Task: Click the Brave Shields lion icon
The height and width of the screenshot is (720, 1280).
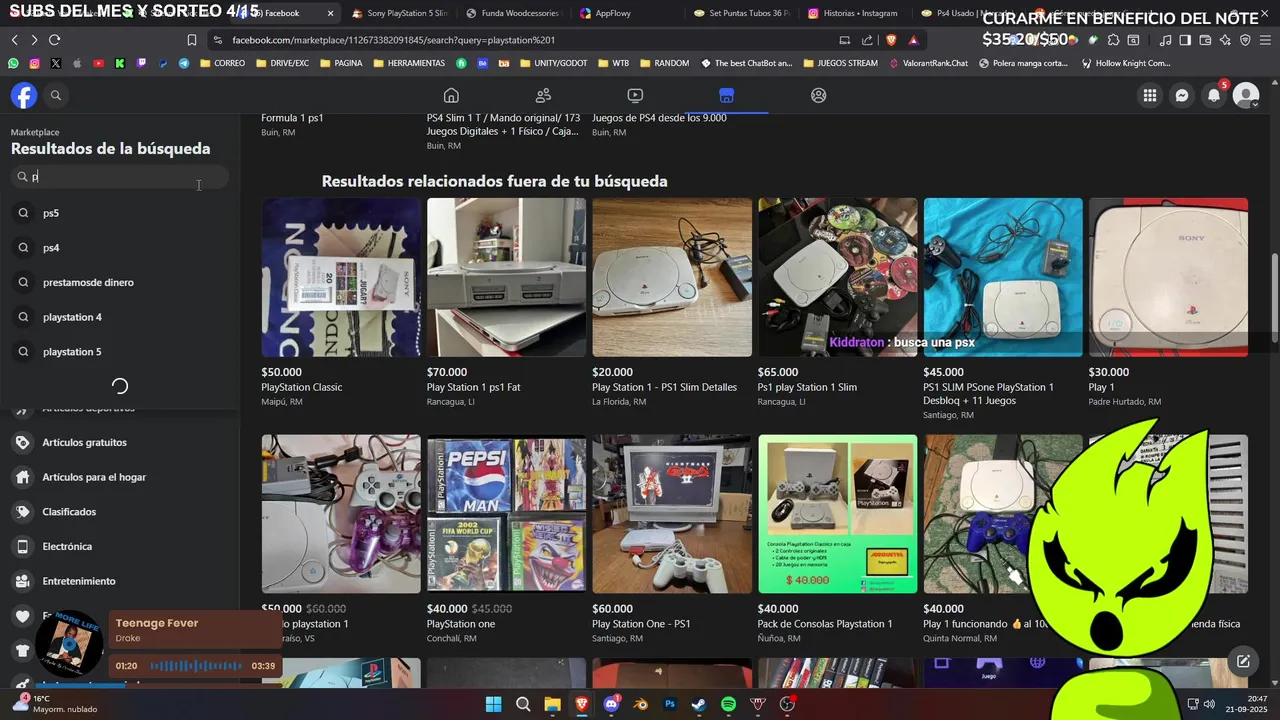Action: pos(891,40)
